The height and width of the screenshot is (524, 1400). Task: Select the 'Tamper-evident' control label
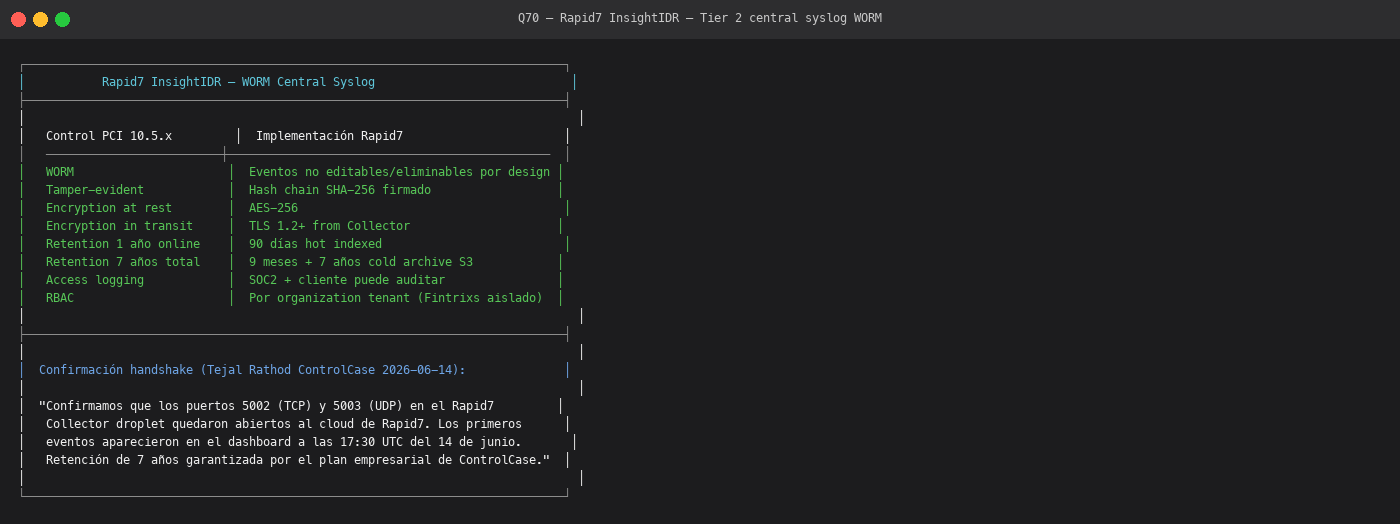click(x=95, y=190)
